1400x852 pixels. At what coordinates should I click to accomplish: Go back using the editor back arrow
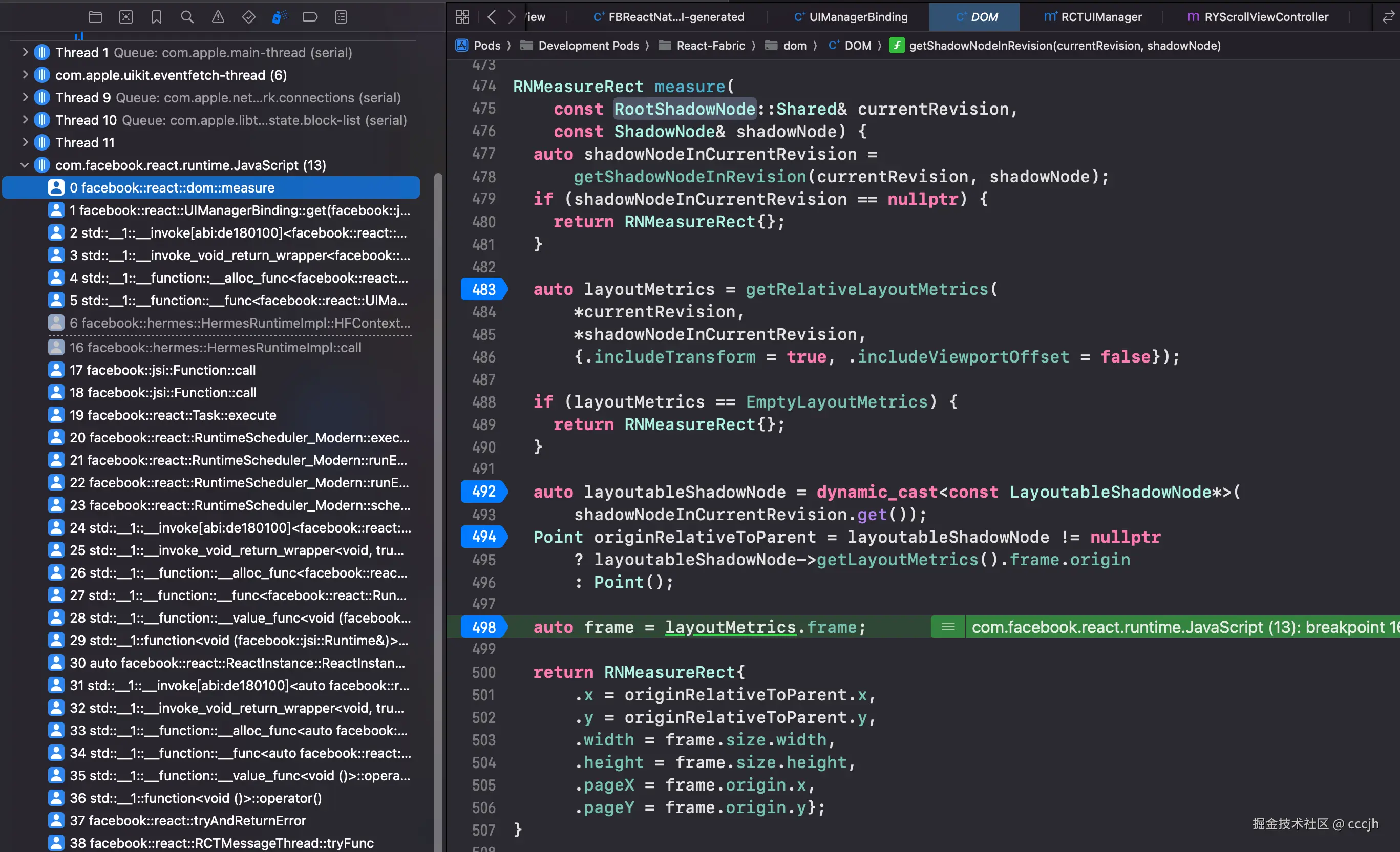[x=492, y=17]
